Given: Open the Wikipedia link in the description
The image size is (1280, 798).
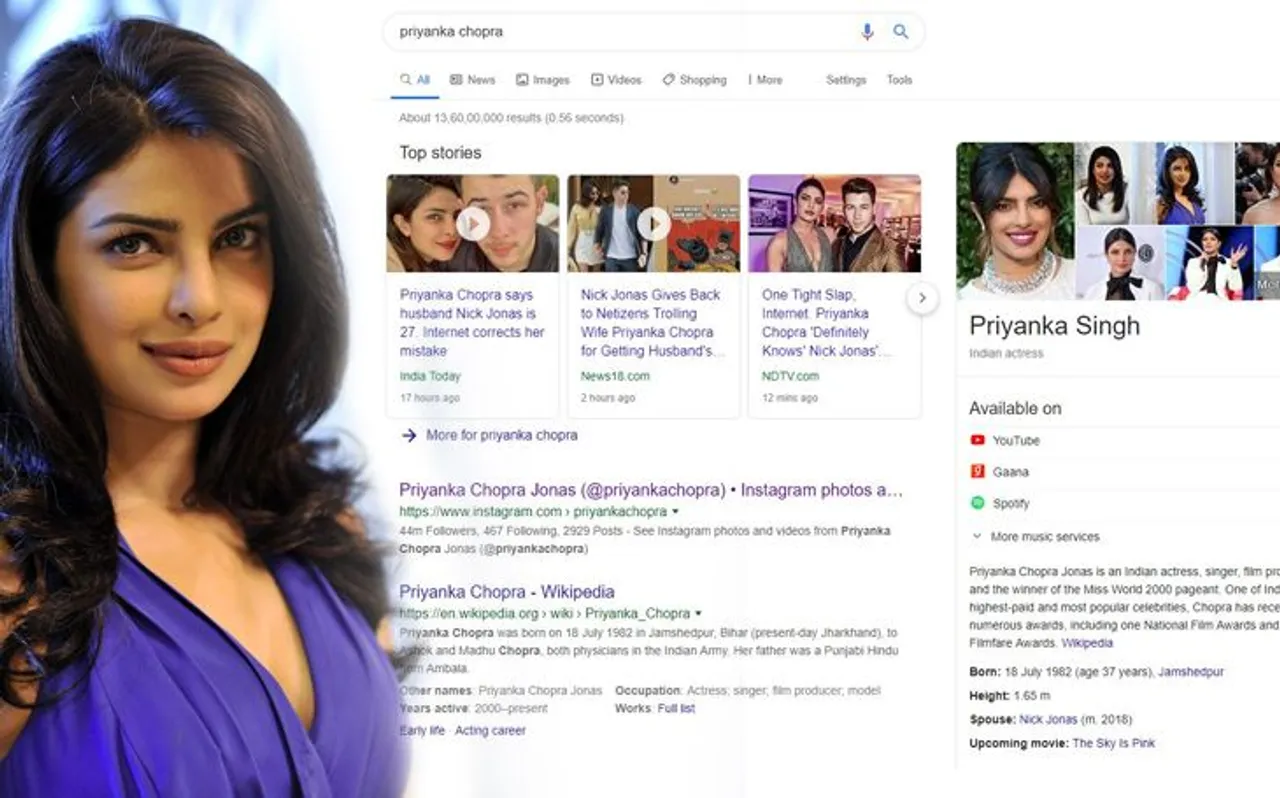Looking at the screenshot, I should (x=1087, y=643).
